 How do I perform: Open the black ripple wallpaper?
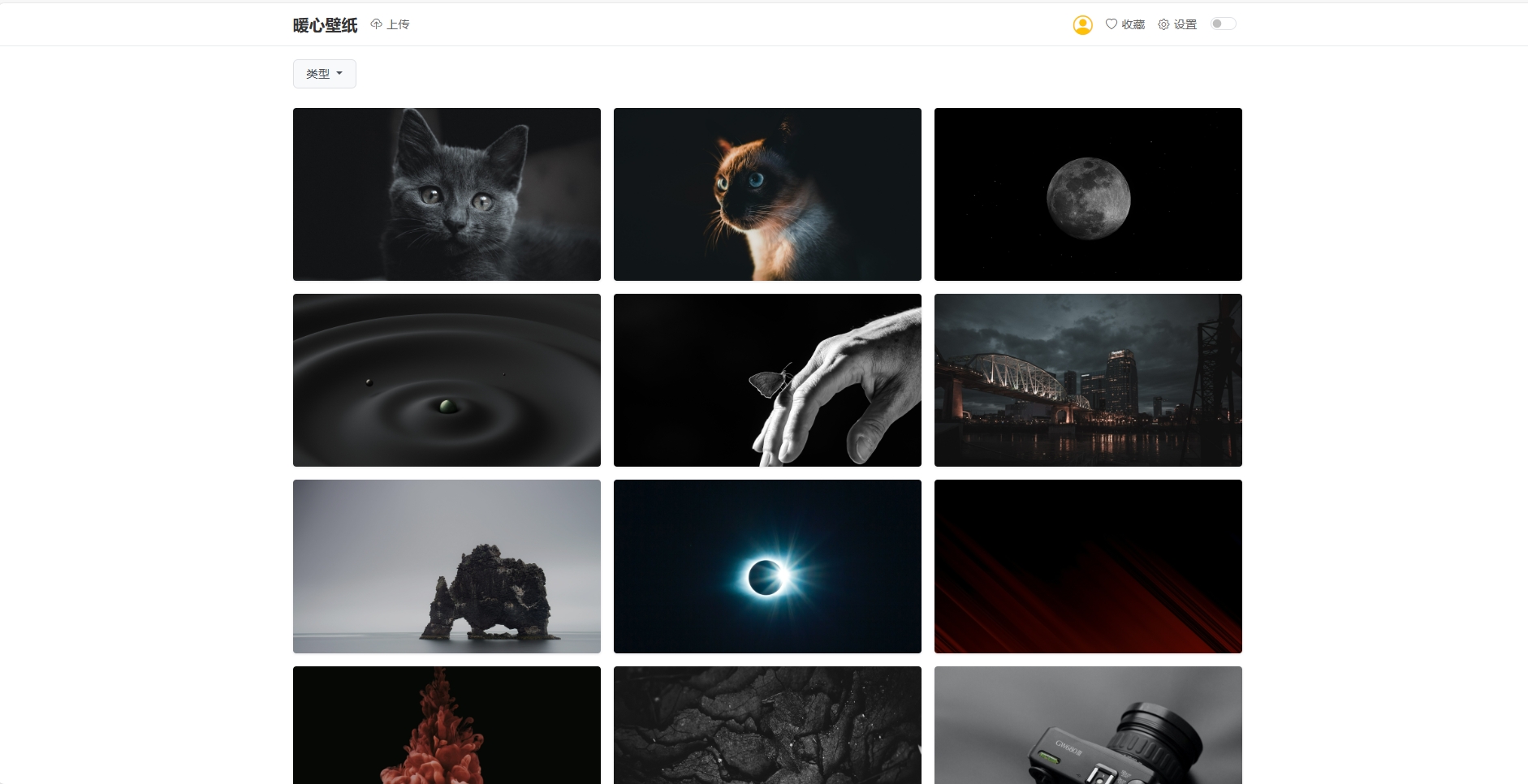(447, 380)
